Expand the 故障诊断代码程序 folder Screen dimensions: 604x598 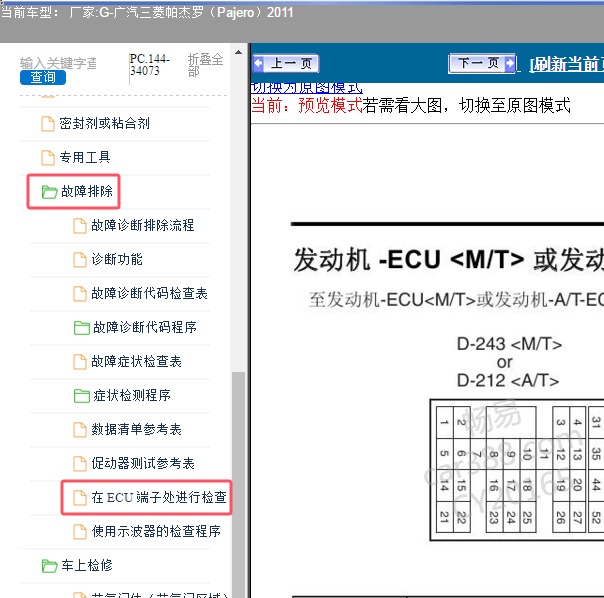(144, 328)
